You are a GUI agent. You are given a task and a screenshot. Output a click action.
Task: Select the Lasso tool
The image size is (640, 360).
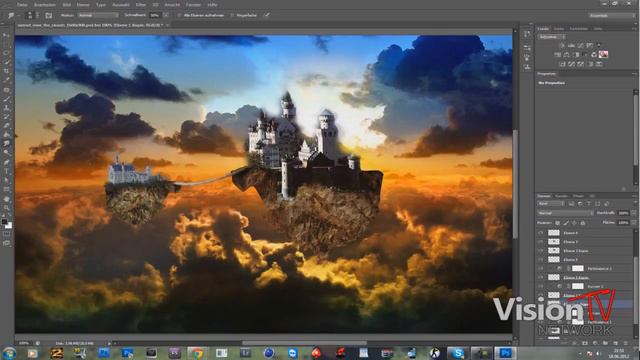7,53
